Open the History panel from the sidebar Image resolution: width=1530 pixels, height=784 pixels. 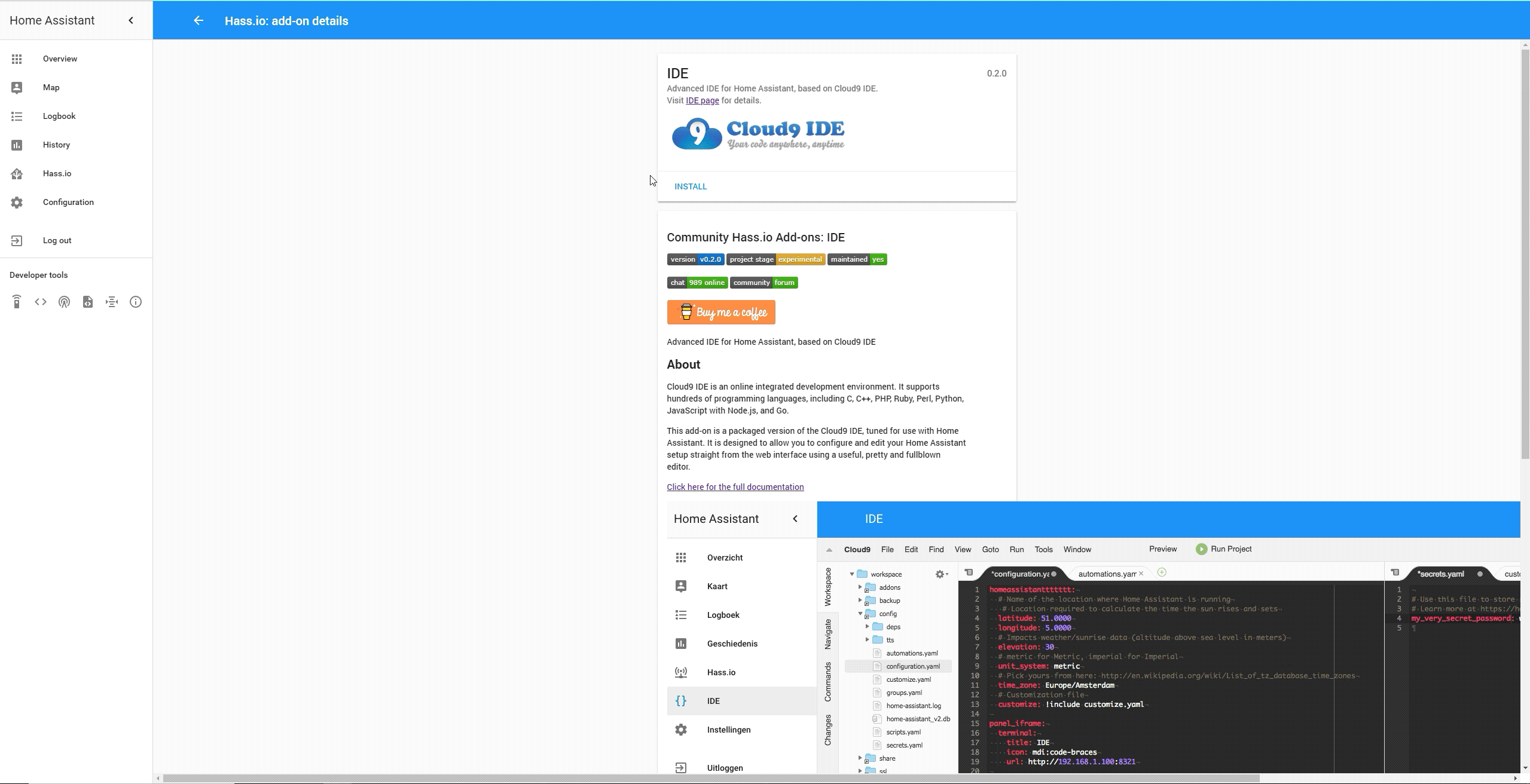click(57, 145)
